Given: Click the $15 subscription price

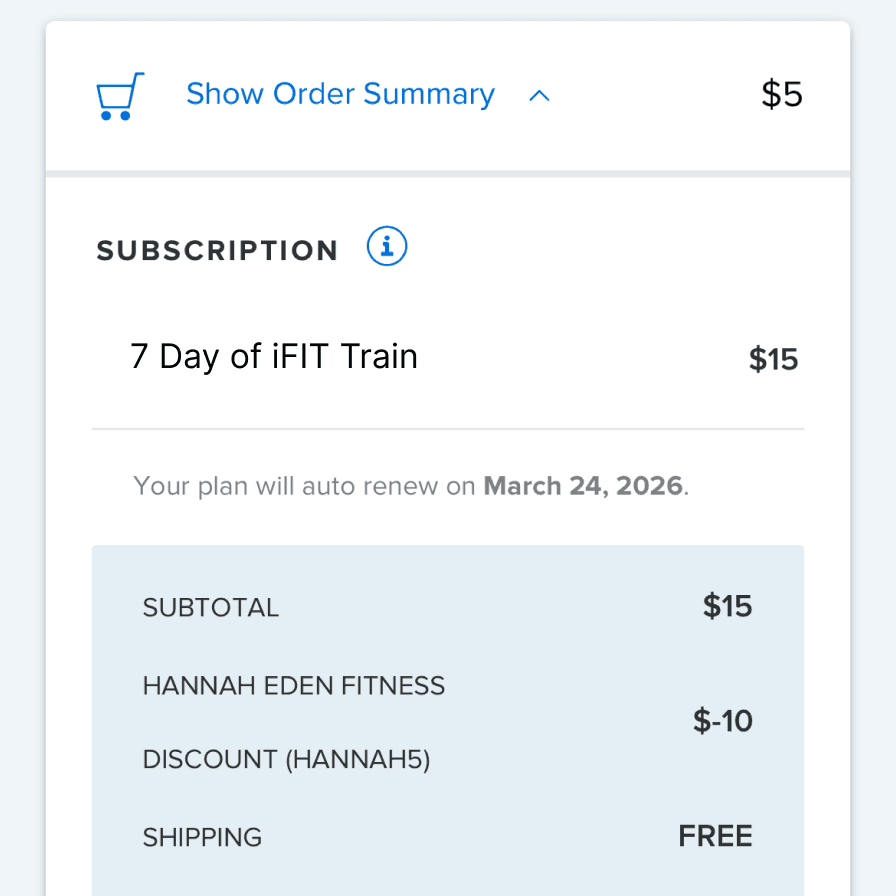Looking at the screenshot, I should click(773, 359).
